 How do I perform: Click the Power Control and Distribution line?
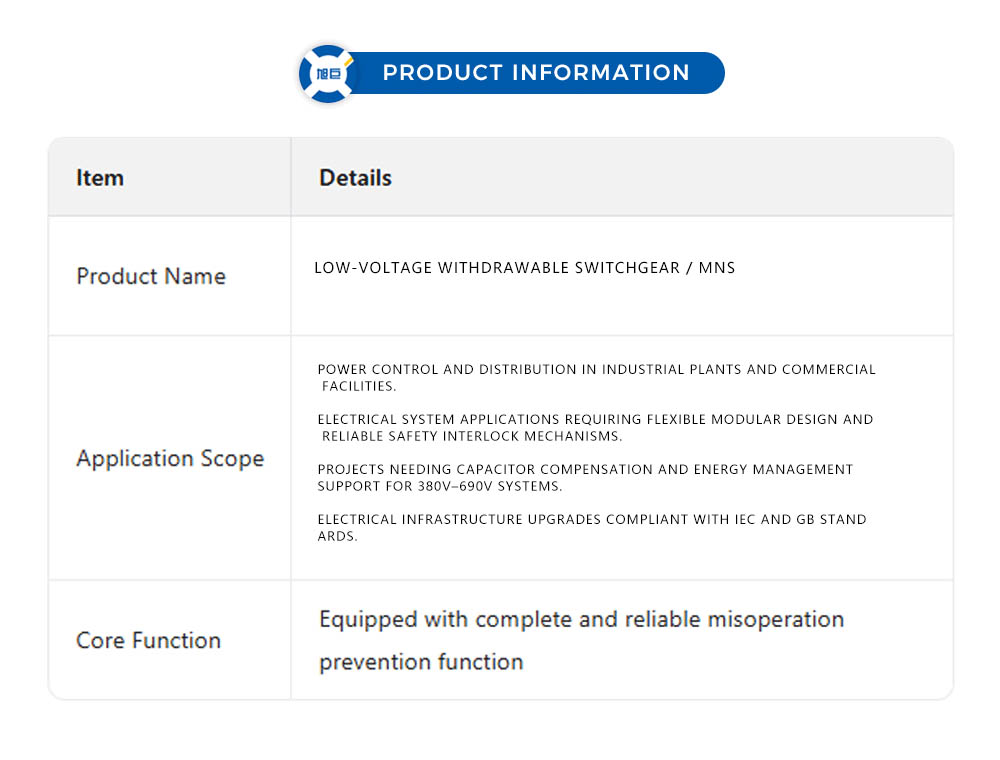tap(596, 370)
